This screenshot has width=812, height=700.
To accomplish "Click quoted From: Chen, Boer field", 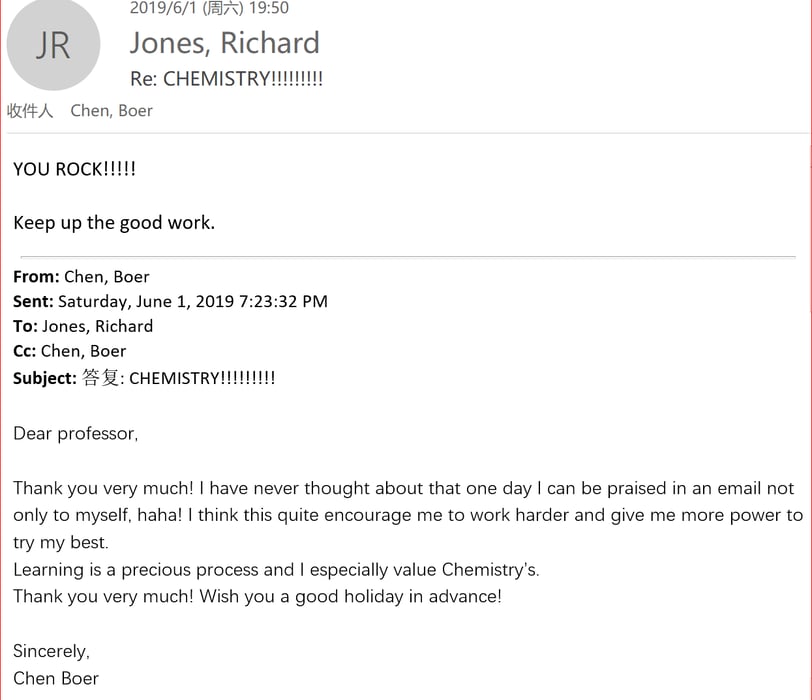I will pos(81,277).
